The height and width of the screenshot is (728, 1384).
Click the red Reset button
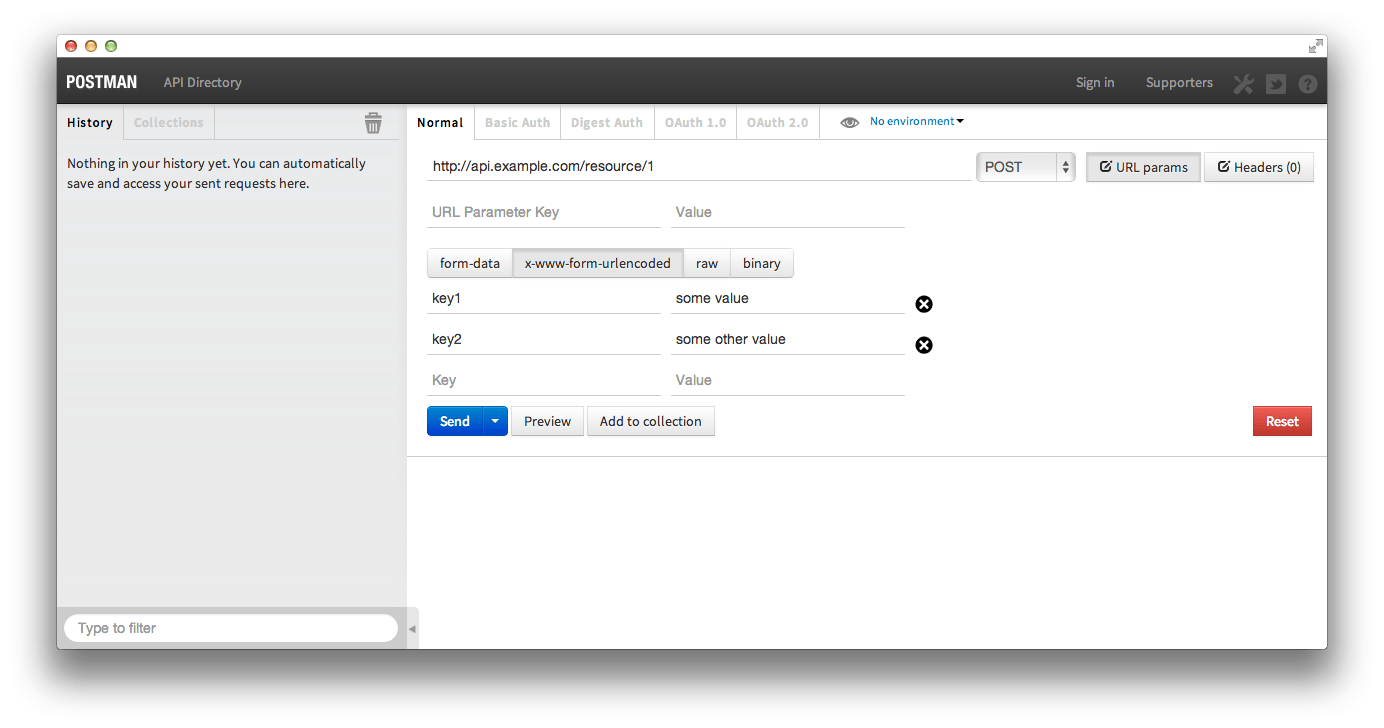pyautogui.click(x=1282, y=421)
